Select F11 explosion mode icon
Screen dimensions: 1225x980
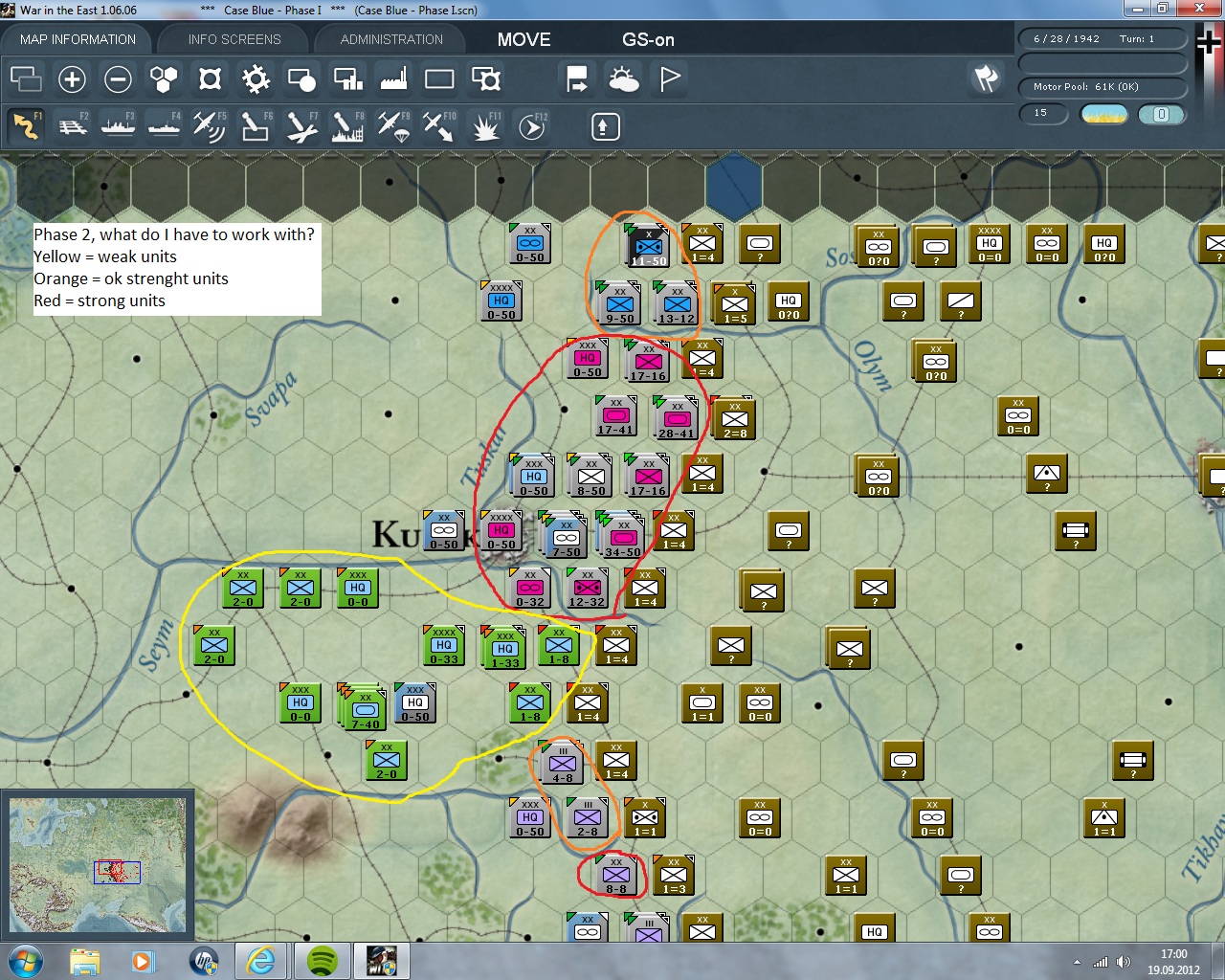485,125
